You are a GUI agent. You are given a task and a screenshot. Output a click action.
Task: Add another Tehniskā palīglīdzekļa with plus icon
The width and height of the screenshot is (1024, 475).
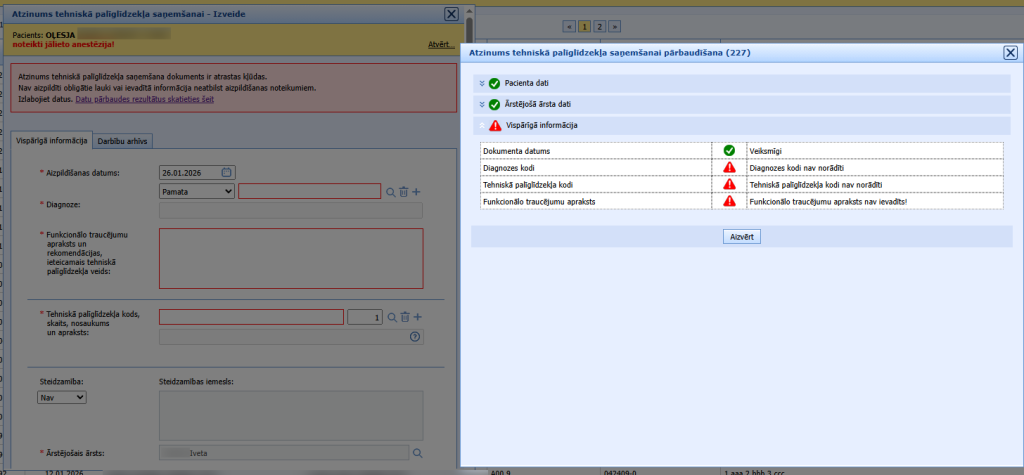point(418,317)
